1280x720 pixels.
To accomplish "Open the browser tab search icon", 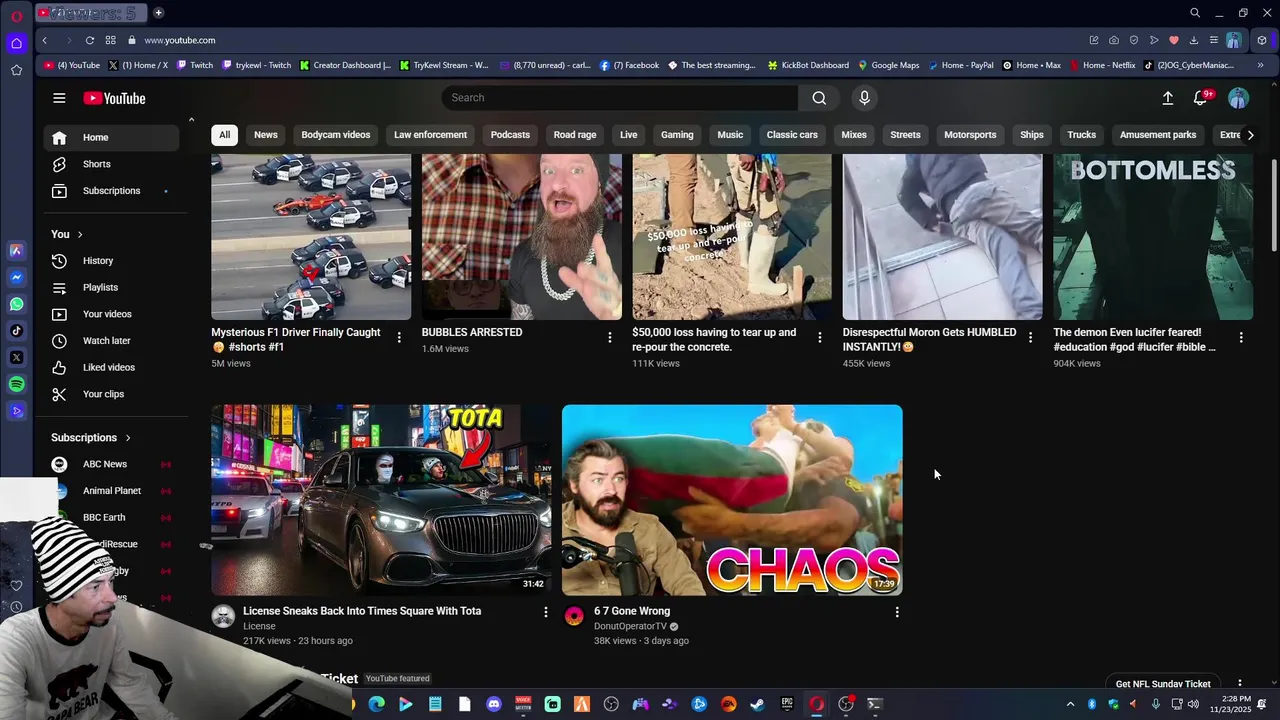I will tap(1194, 13).
